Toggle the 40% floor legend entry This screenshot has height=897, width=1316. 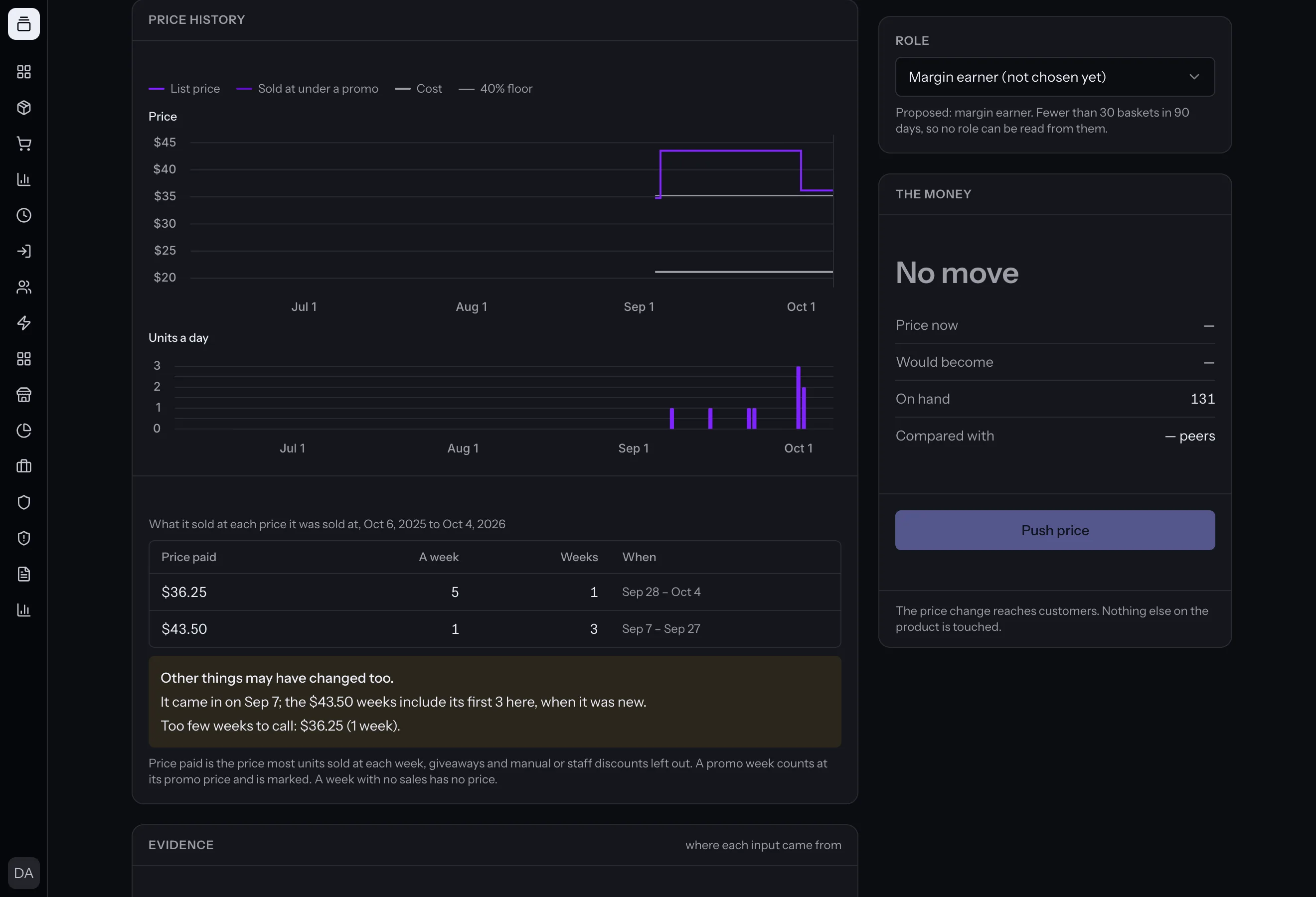495,89
